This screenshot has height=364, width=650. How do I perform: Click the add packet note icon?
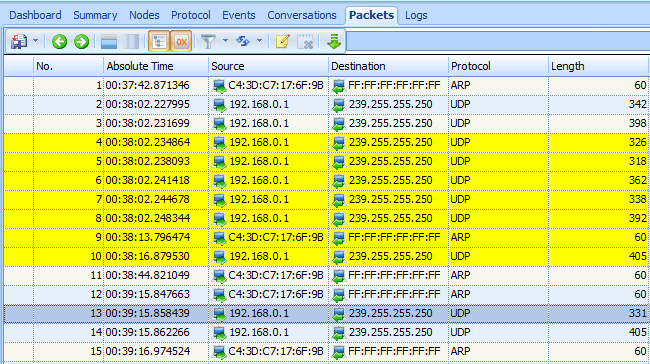[x=282, y=41]
